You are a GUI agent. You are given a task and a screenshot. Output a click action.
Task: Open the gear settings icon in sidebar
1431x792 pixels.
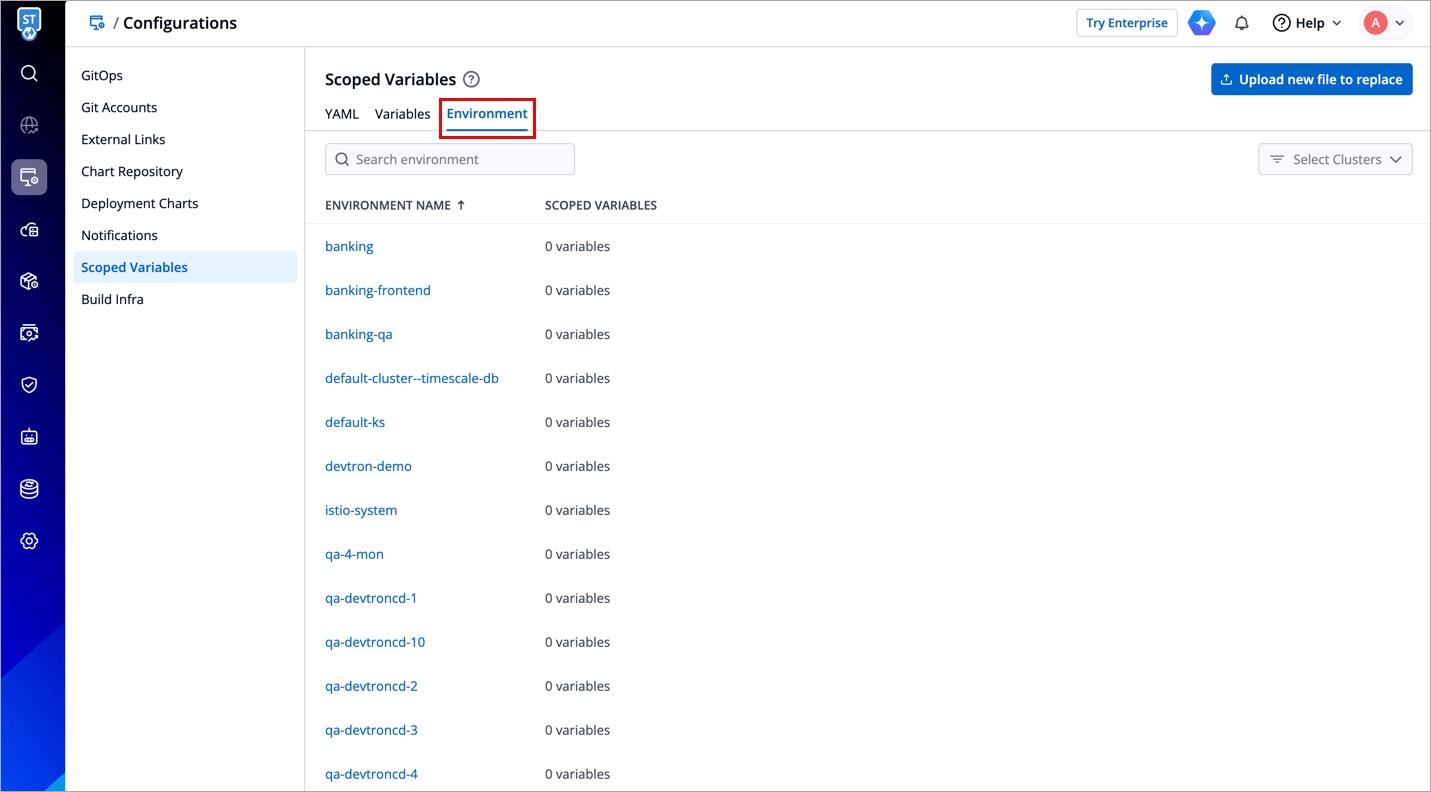(29, 541)
